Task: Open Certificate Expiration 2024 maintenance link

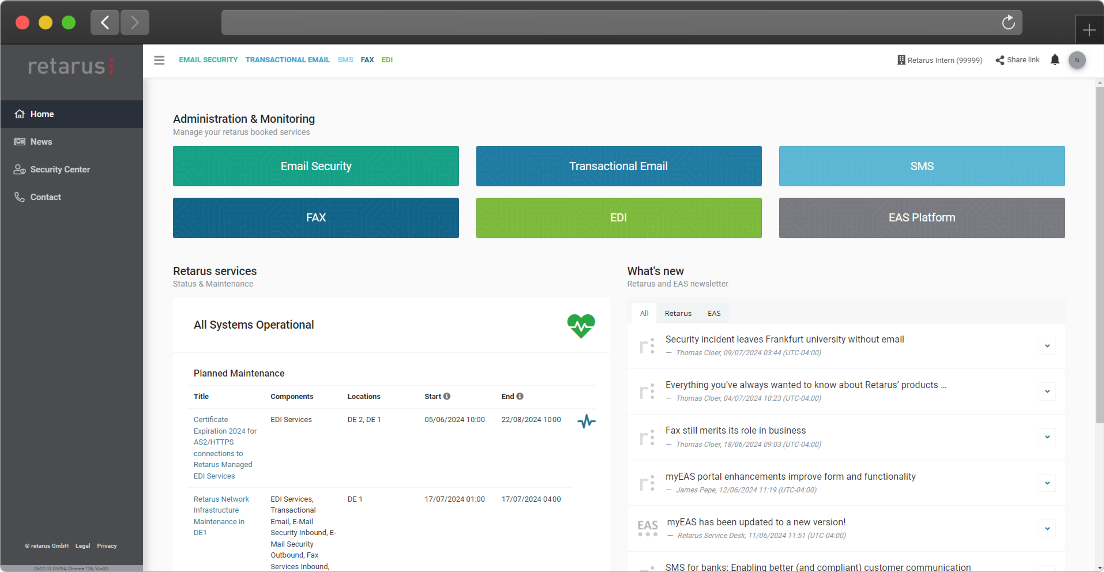Action: click(x=225, y=448)
